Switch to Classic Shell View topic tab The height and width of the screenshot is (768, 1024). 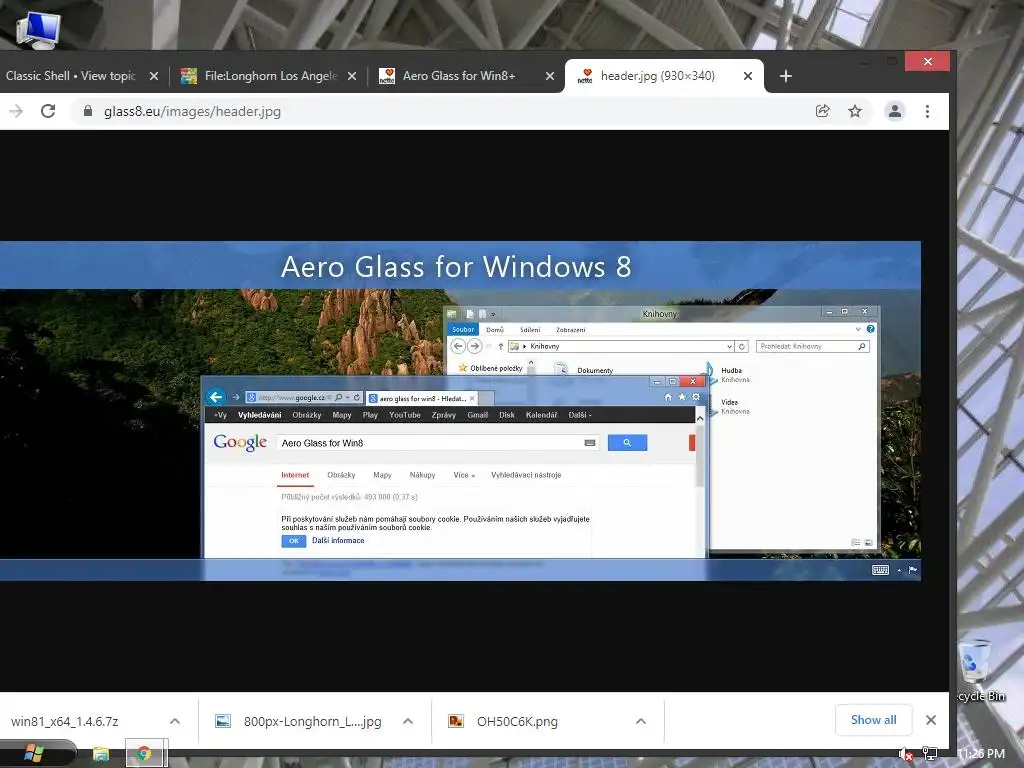[x=71, y=76]
